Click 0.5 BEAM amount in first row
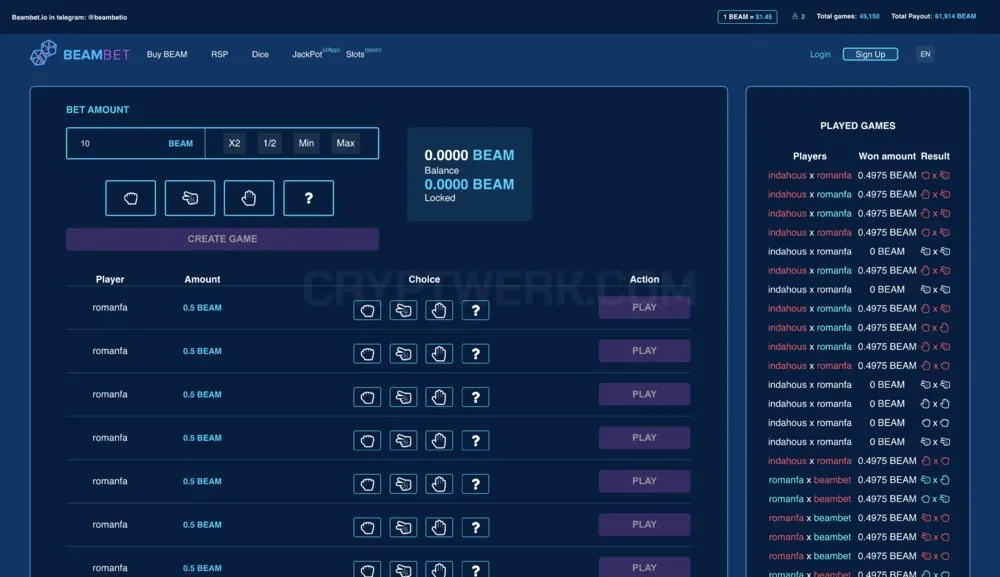The image size is (1000, 577). point(202,307)
